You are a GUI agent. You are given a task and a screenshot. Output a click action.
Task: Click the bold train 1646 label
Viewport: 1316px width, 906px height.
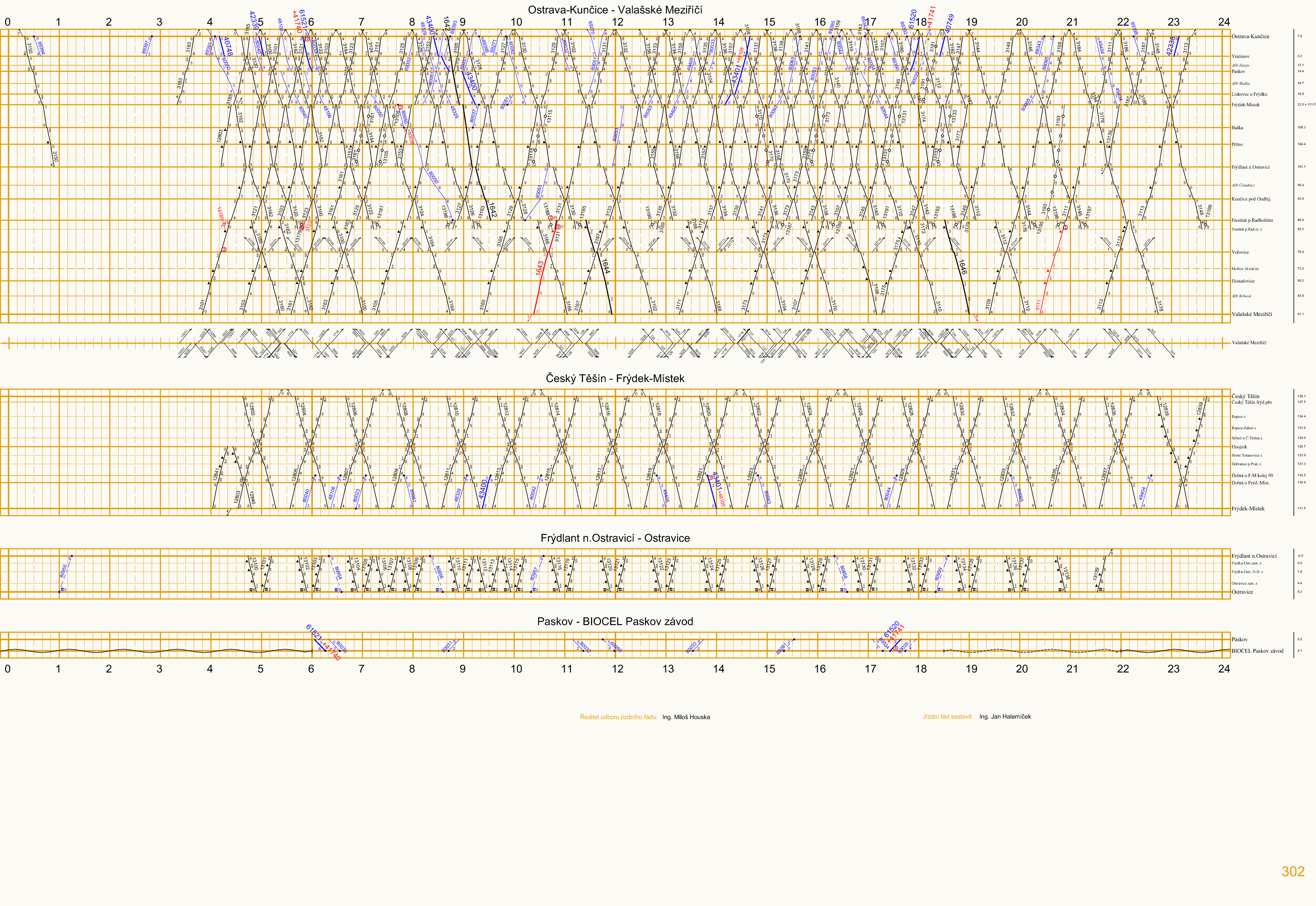[963, 267]
